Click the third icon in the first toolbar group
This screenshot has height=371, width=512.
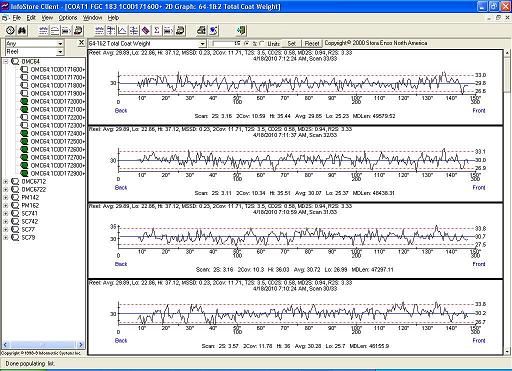pos(66,31)
